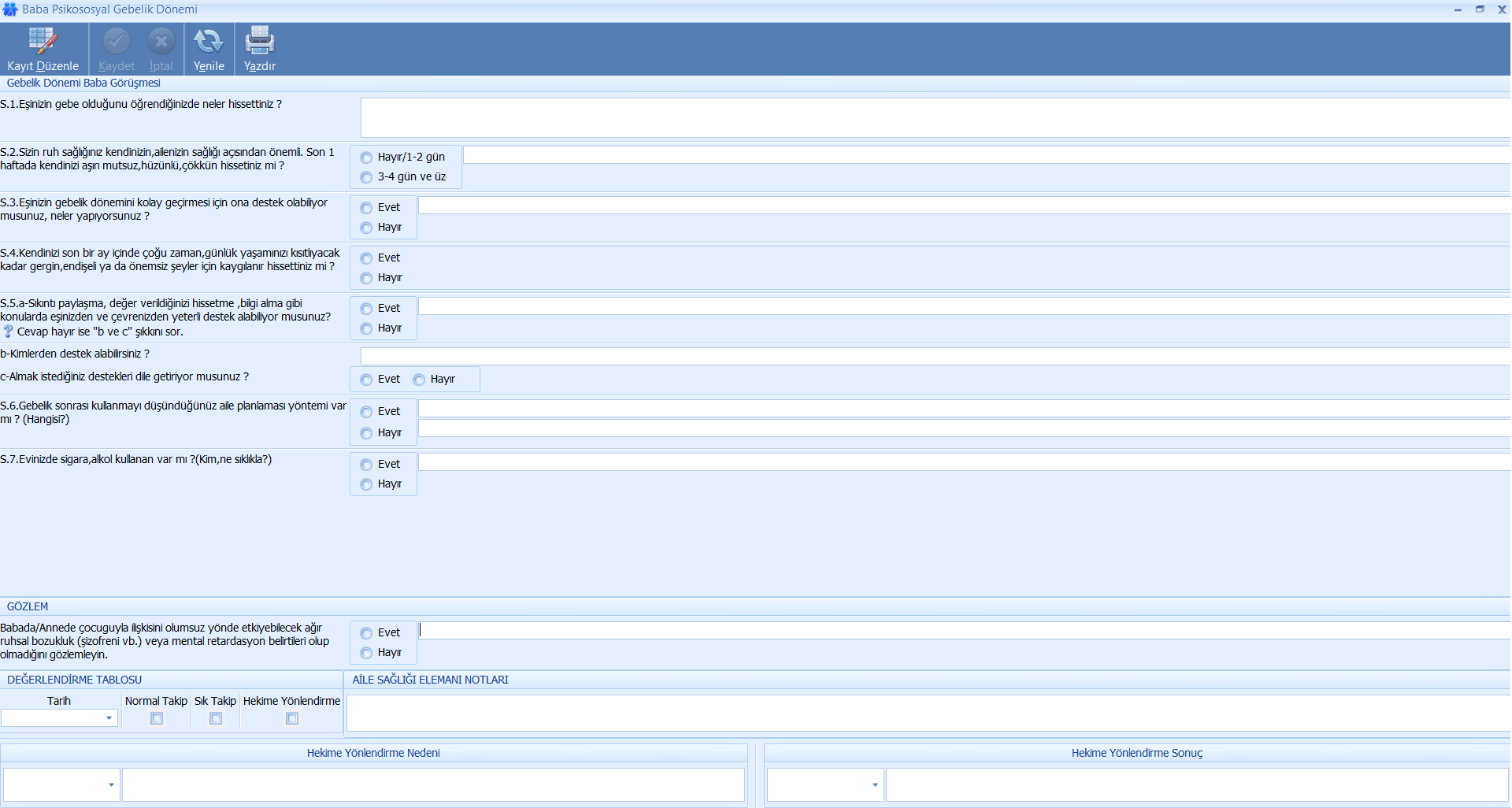1512x808 pixels.
Task: Select 'Hayır/1-2 gün' option for question S.2
Action: click(x=366, y=158)
